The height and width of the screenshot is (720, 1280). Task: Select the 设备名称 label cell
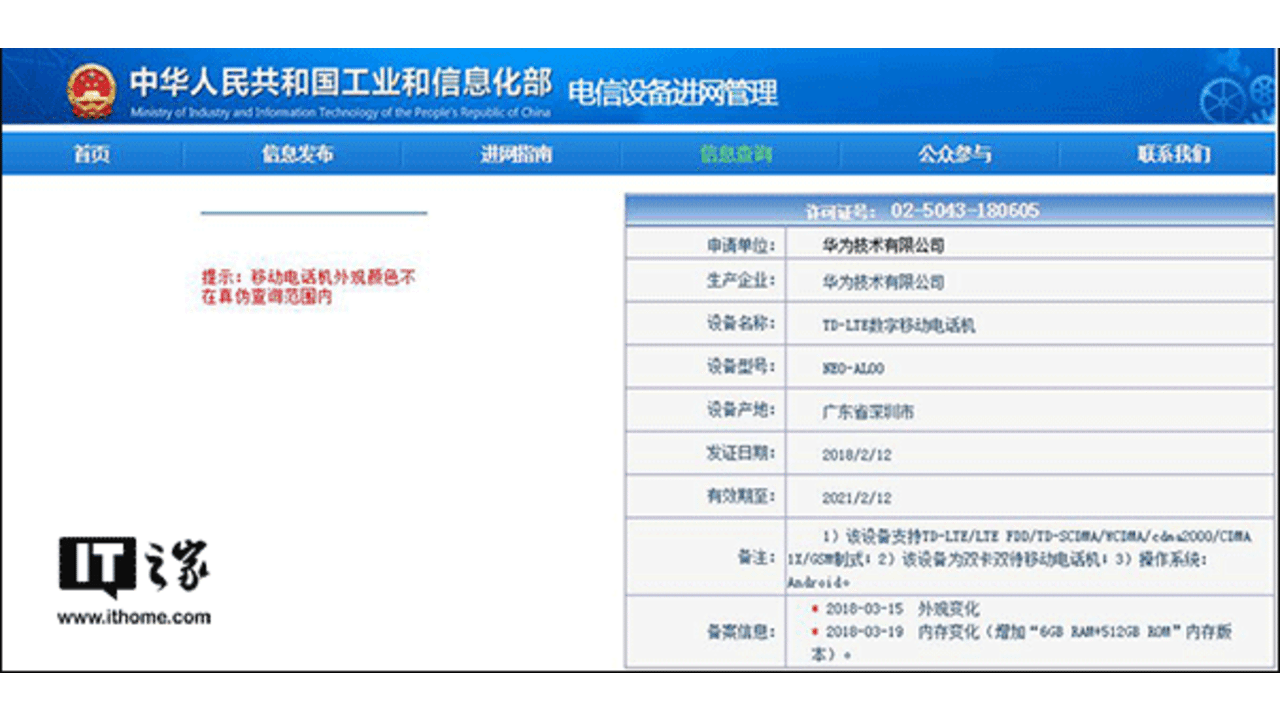[x=706, y=325]
